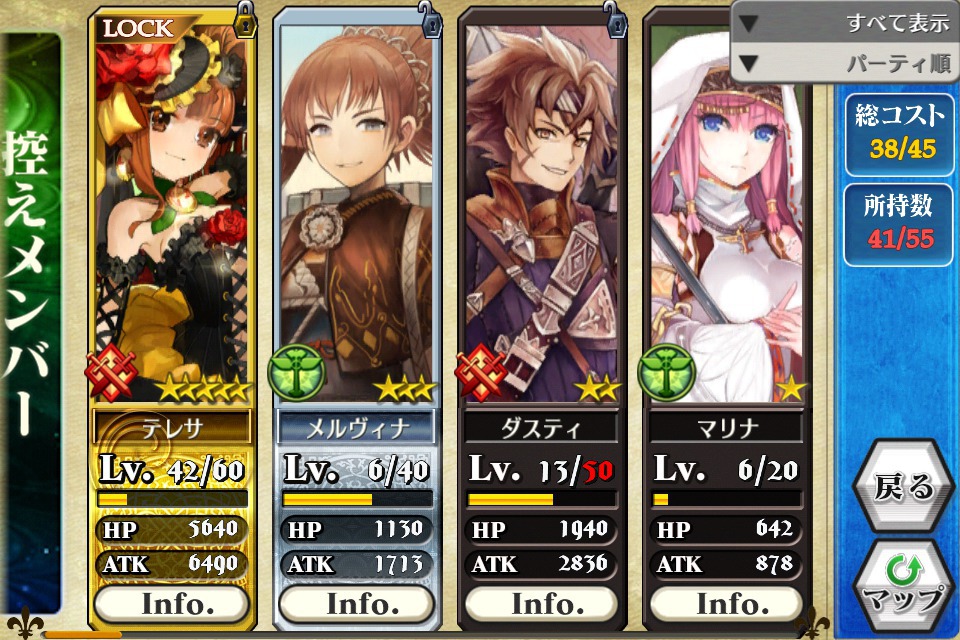
Task: Click テレサ experience progress bar
Action: tap(172, 499)
